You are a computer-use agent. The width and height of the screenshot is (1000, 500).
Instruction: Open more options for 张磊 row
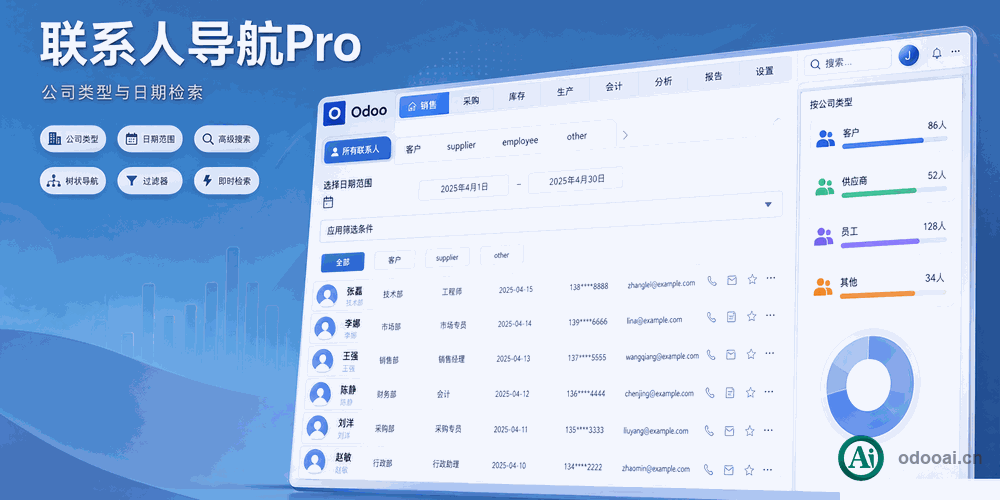pyautogui.click(x=771, y=277)
